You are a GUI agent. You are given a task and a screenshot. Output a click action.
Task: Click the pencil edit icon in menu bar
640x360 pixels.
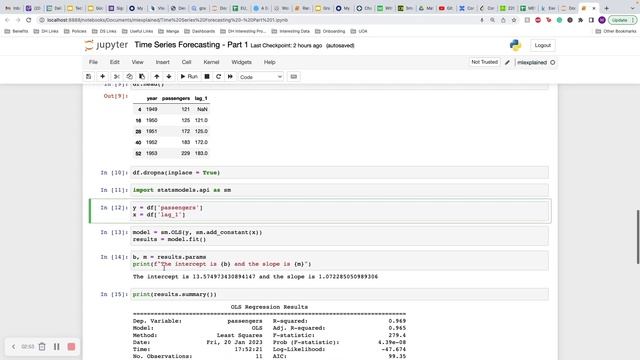coord(507,62)
